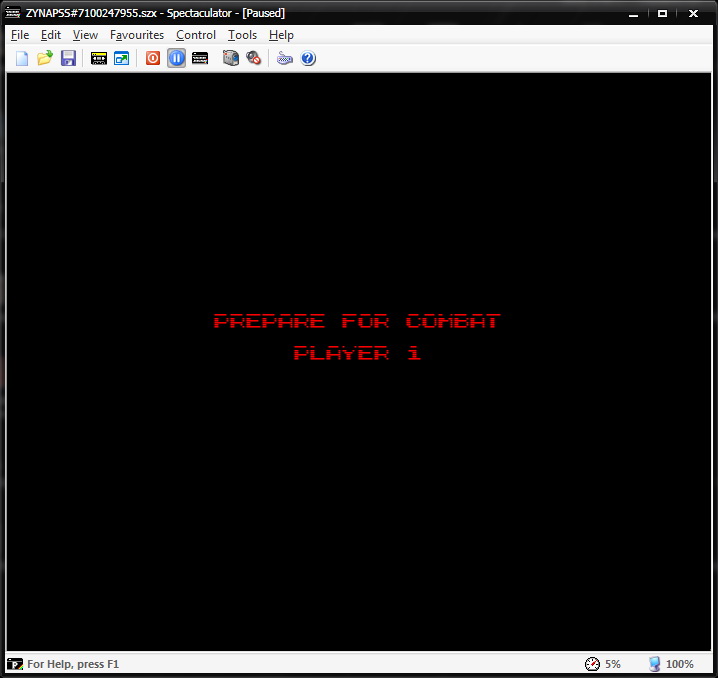Toggle the blue Pause button
Image resolution: width=718 pixels, height=678 pixels.
pos(176,58)
